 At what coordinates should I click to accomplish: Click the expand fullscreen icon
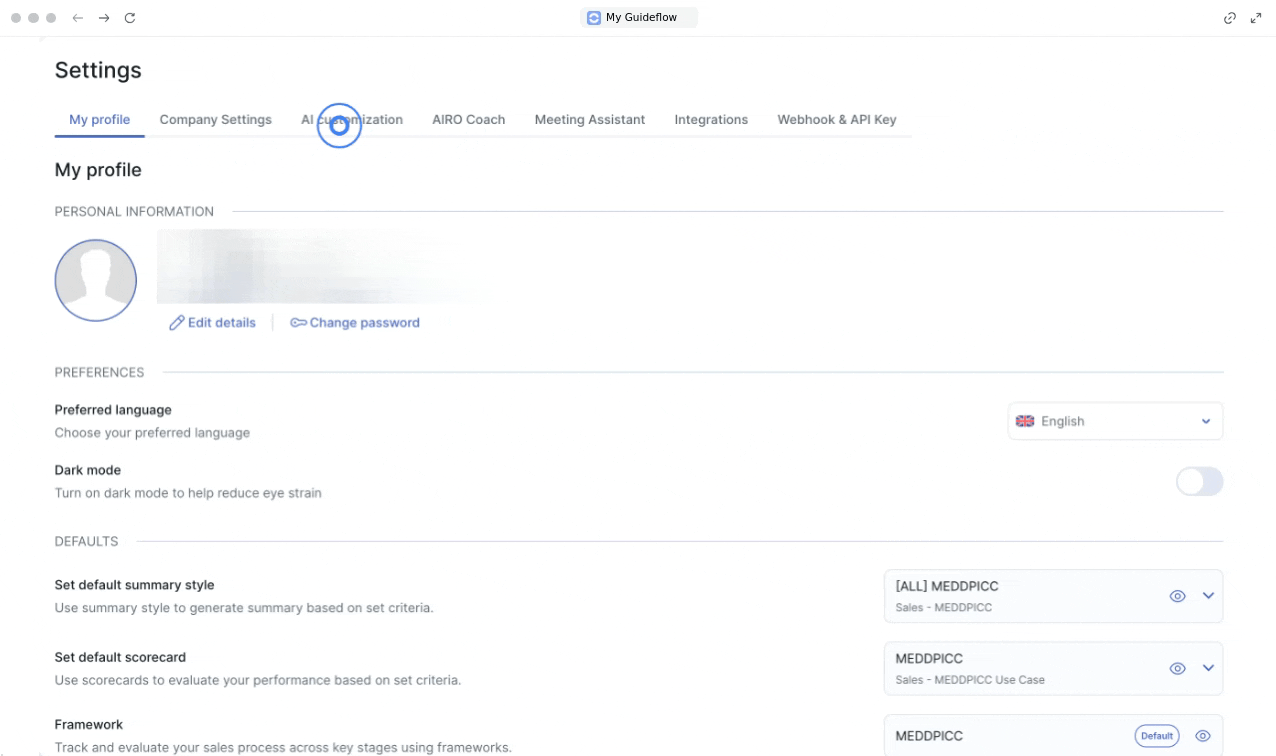[1256, 18]
